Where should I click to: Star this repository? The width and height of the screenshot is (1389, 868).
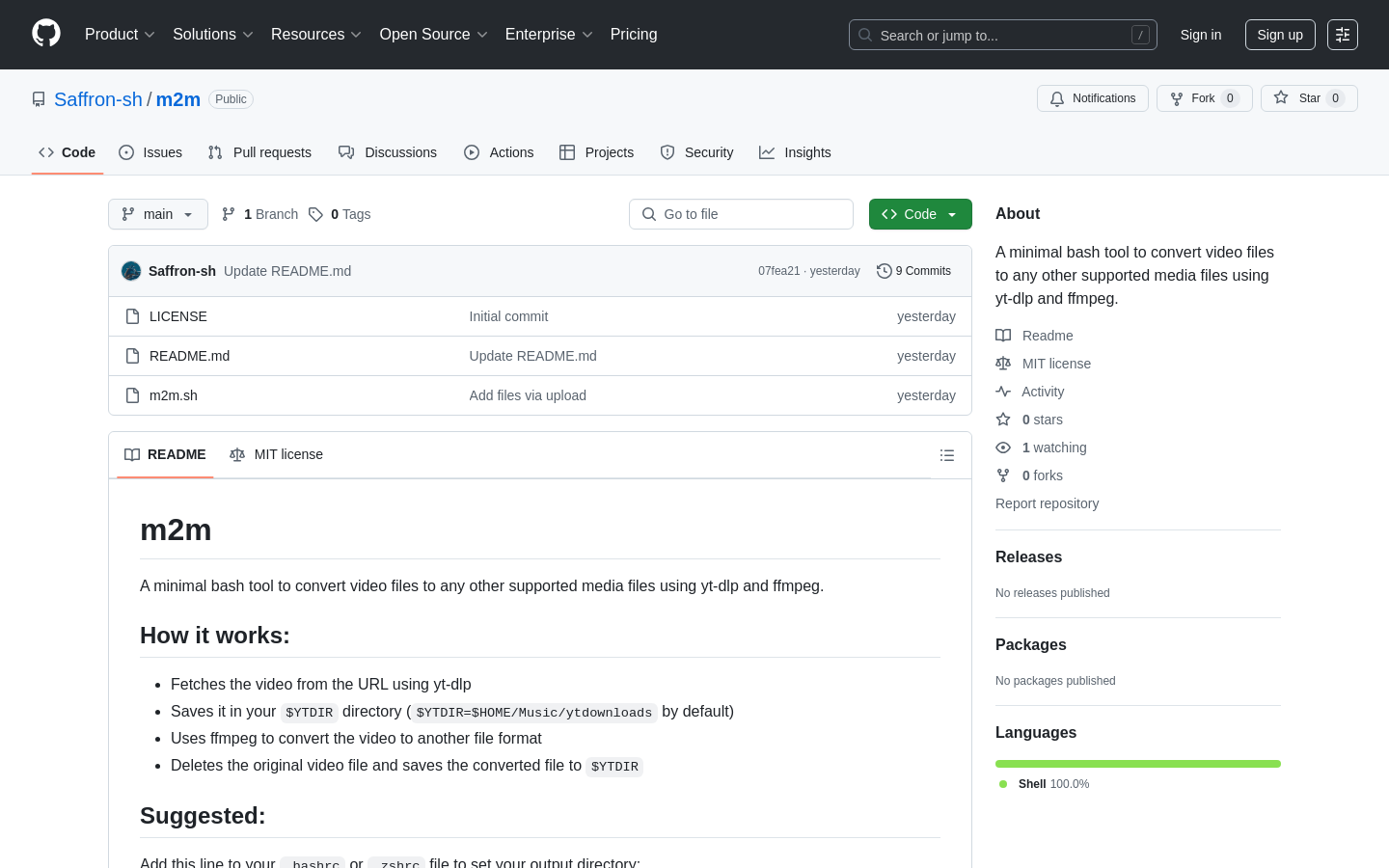click(x=1309, y=98)
